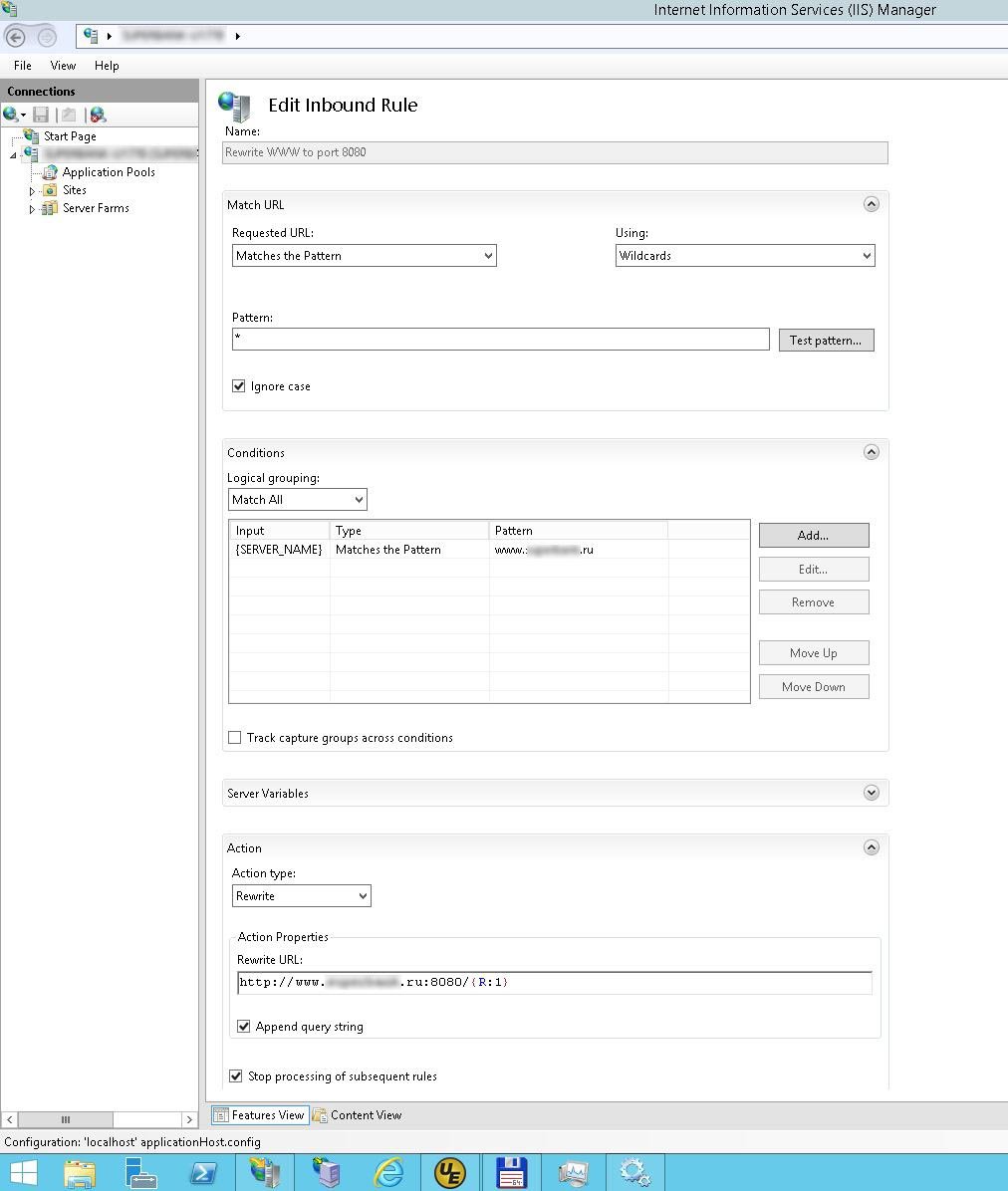The width and height of the screenshot is (1008, 1191).
Task: Open the globe server taskbar icon
Action: point(327,1173)
